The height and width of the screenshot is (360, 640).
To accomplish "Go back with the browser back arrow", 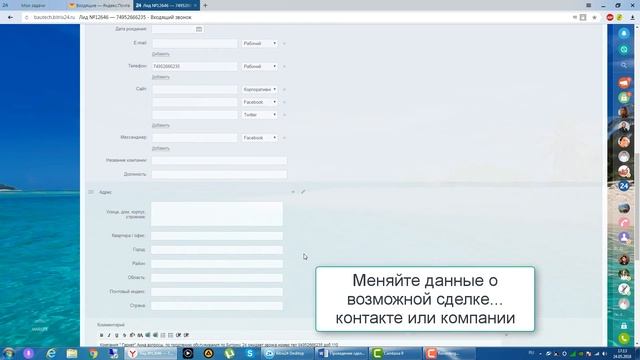I will pos(10,17).
